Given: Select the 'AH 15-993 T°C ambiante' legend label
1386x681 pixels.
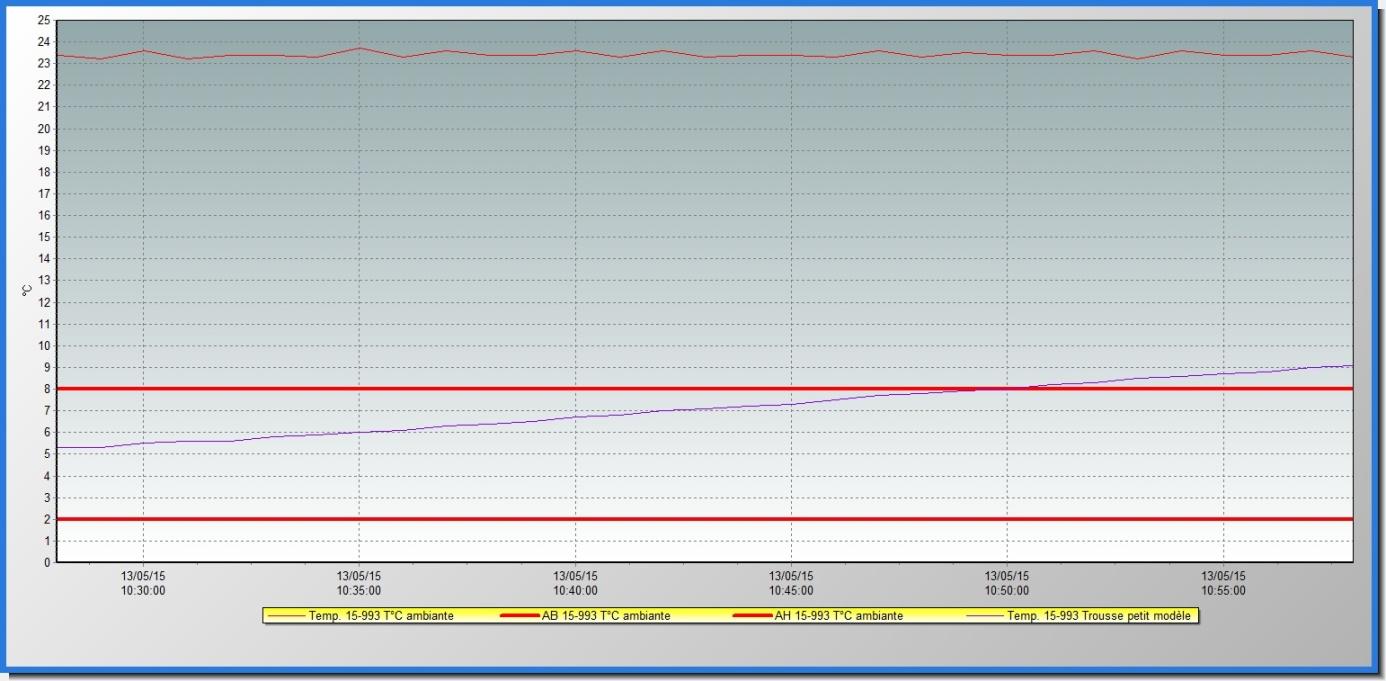Looking at the screenshot, I should (x=838, y=616).
